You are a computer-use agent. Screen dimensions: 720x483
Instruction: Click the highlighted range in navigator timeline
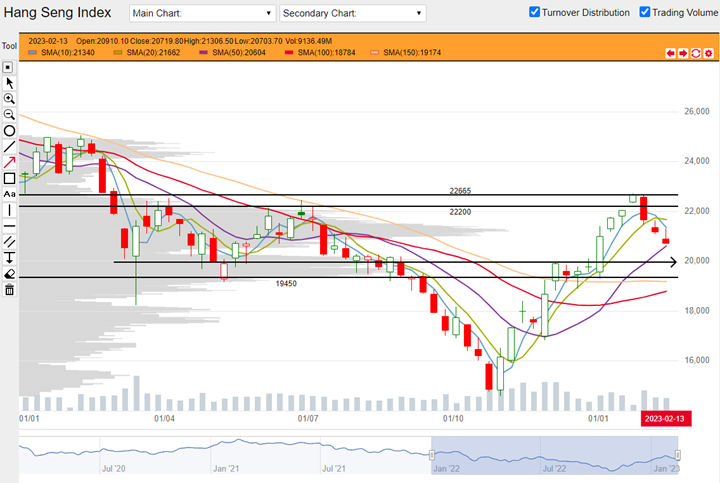[x=555, y=455]
